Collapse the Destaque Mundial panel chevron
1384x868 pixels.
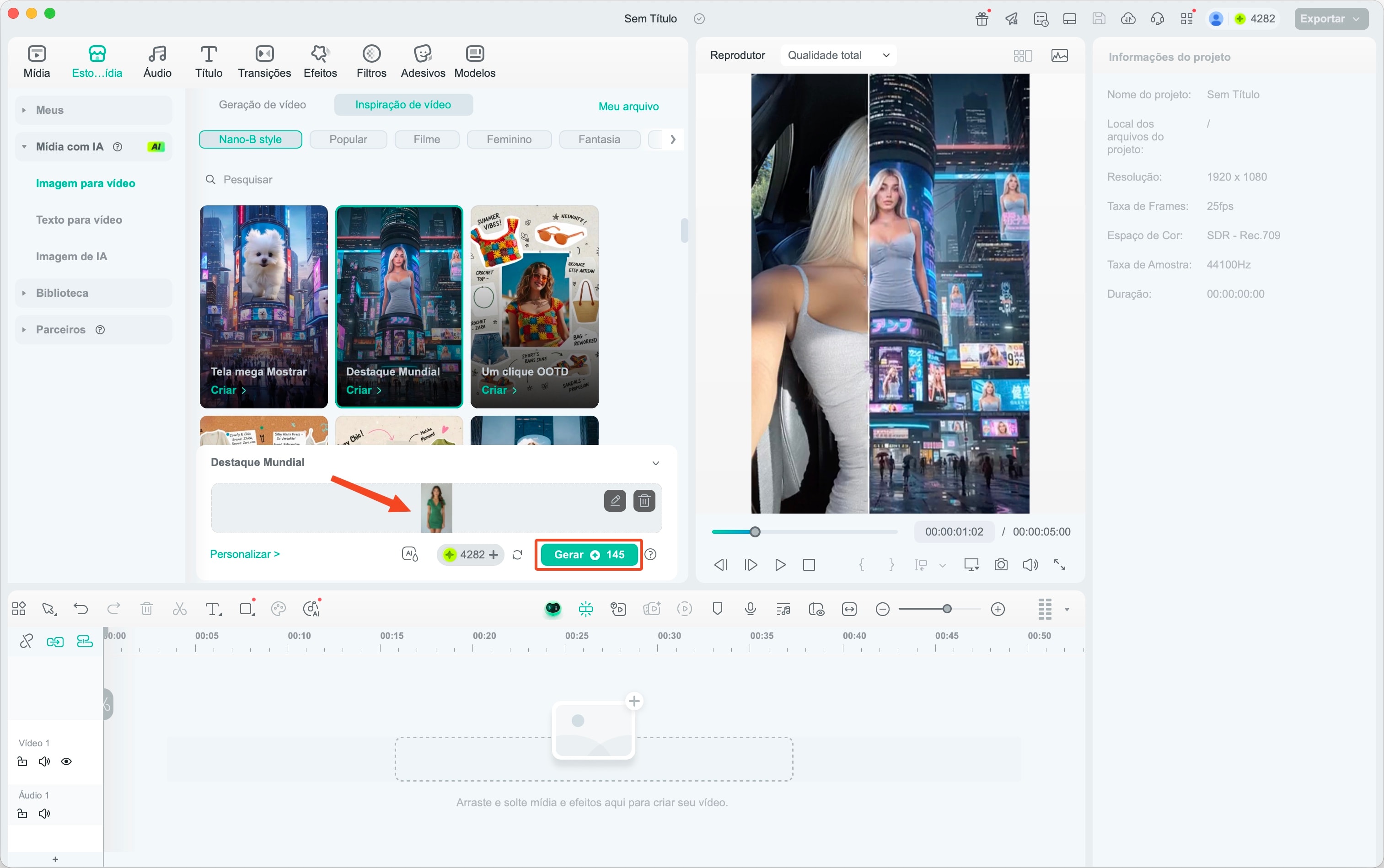click(655, 463)
